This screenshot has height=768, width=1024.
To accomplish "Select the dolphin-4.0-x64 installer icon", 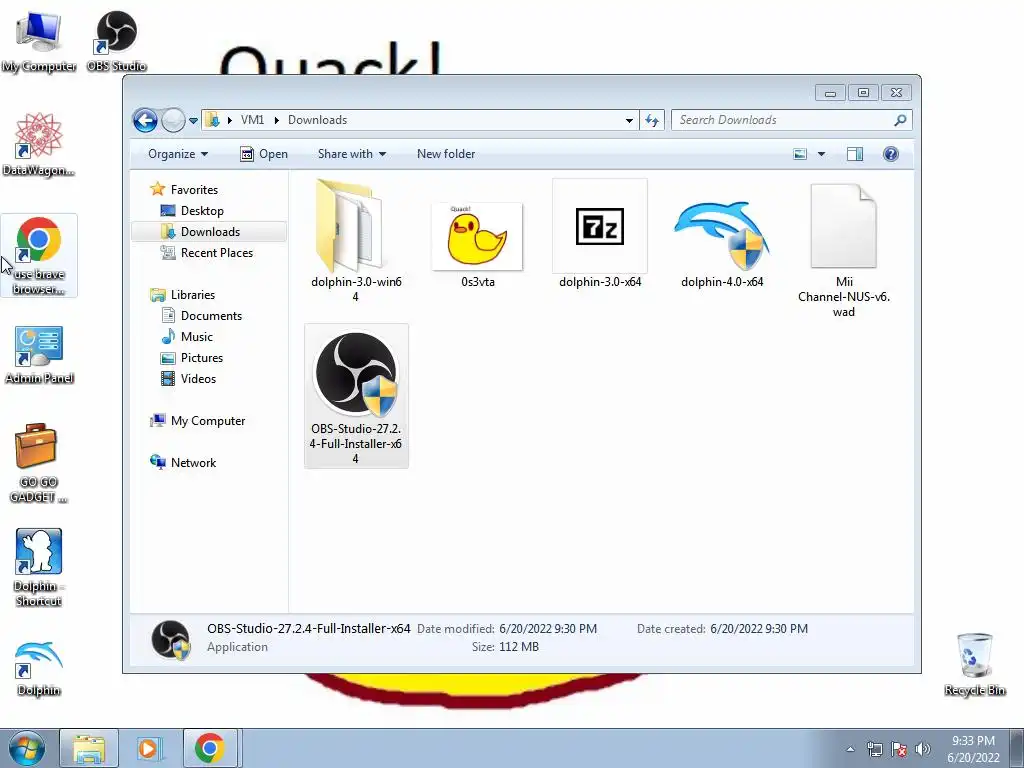I will click(x=722, y=235).
